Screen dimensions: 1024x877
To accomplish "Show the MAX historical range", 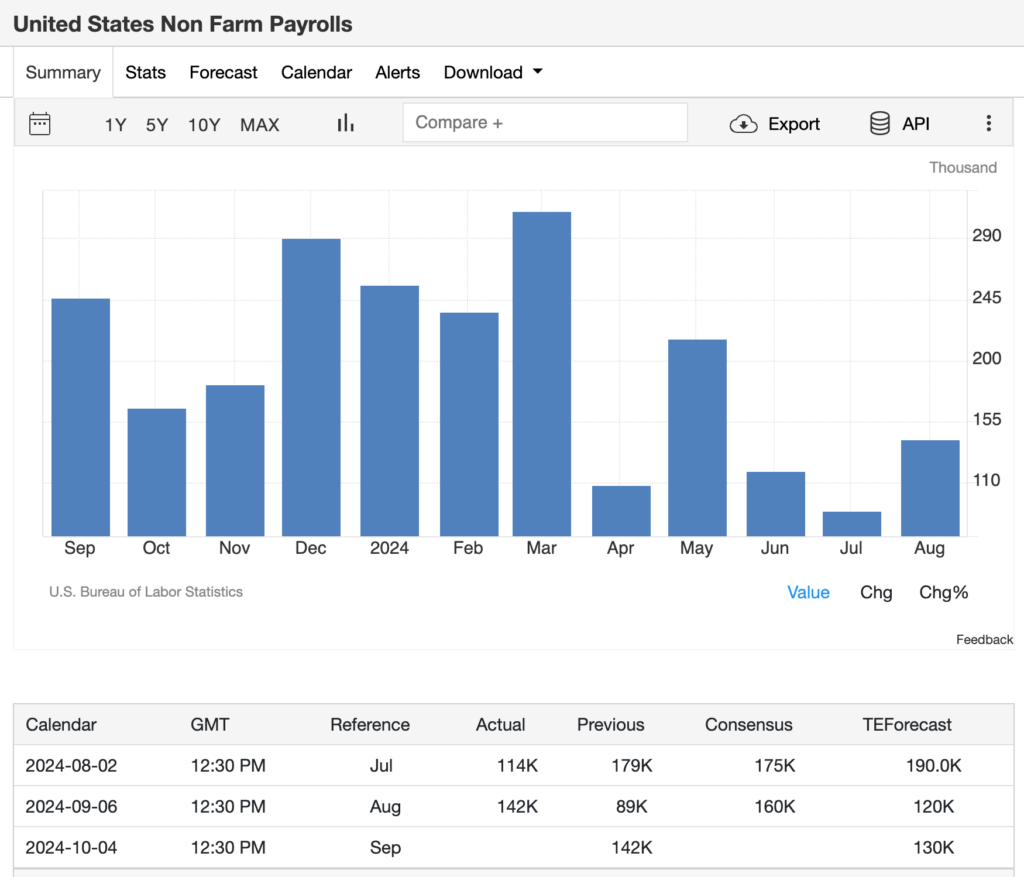I will click(x=260, y=125).
